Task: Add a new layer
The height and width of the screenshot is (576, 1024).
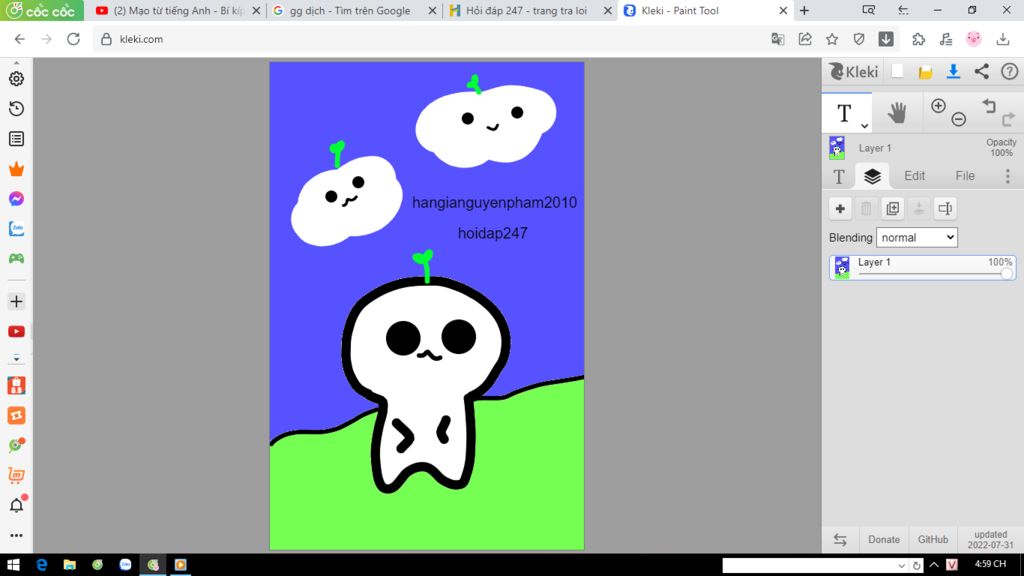Action: (x=840, y=209)
